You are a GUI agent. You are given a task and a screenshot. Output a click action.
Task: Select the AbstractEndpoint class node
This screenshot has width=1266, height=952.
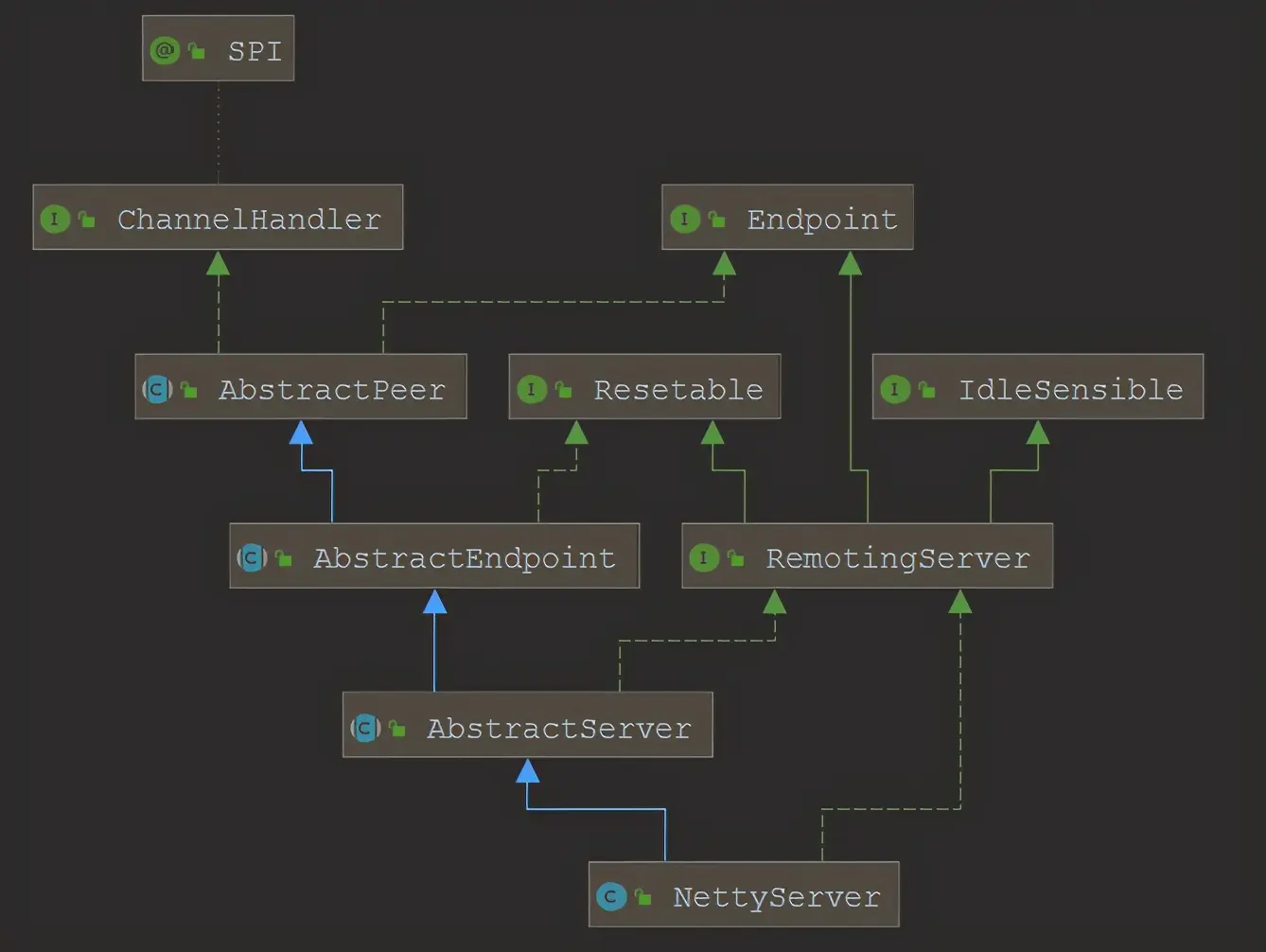click(434, 555)
